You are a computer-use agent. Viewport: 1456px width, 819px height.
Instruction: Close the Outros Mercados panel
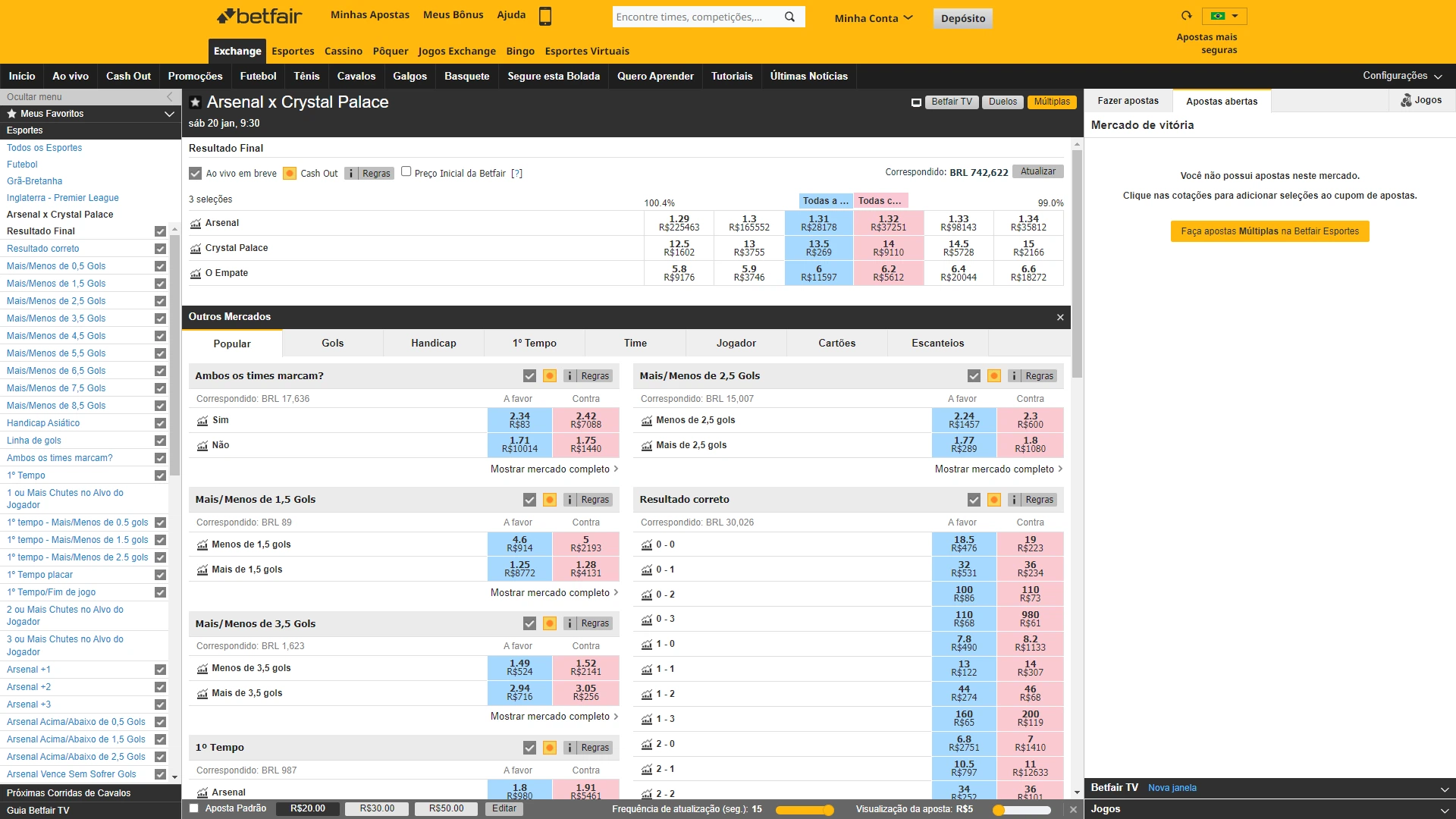click(x=1060, y=317)
